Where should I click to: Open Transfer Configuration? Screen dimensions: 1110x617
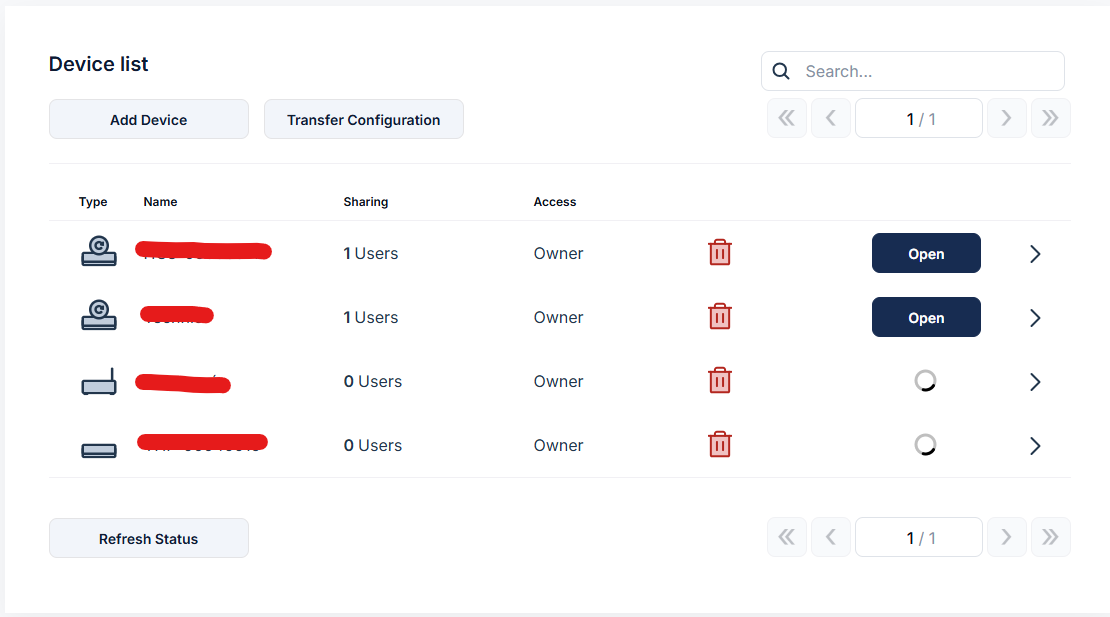pos(364,120)
